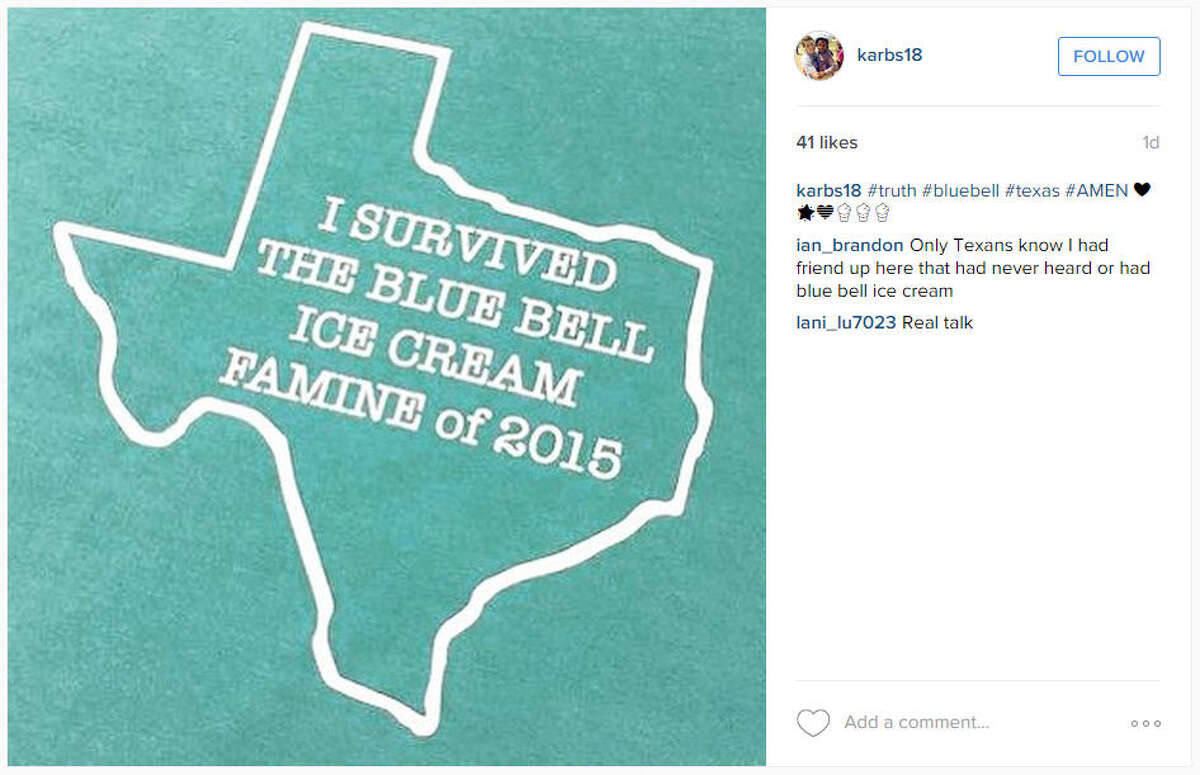Focus the 'Add a comment...' field
Viewport: 1200px width, 775px height.
(x=916, y=722)
